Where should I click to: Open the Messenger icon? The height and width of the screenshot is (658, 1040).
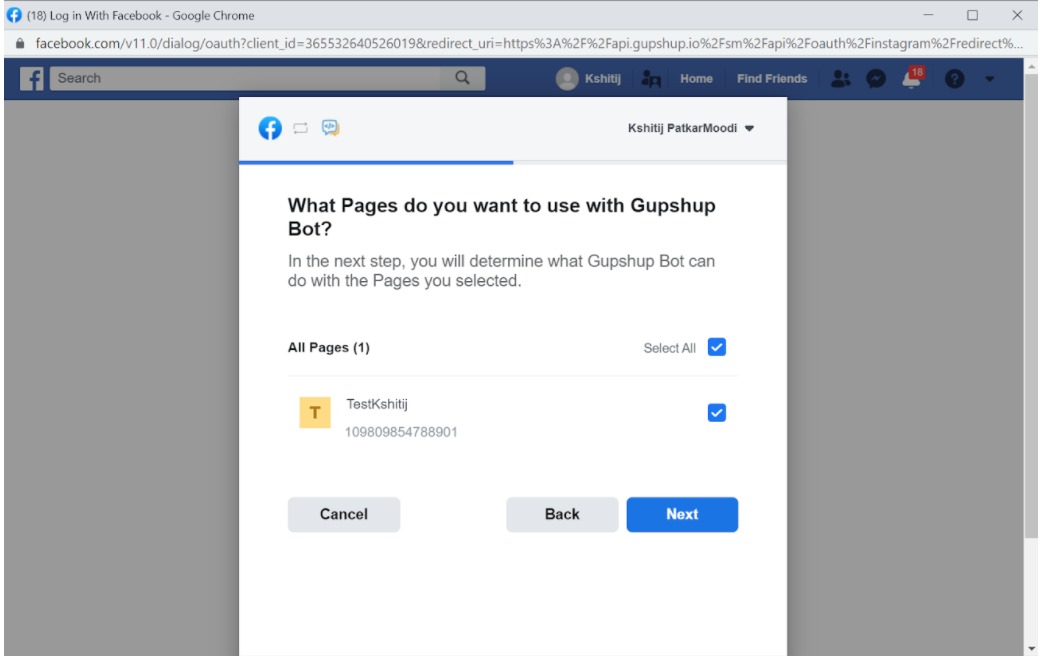[x=876, y=78]
